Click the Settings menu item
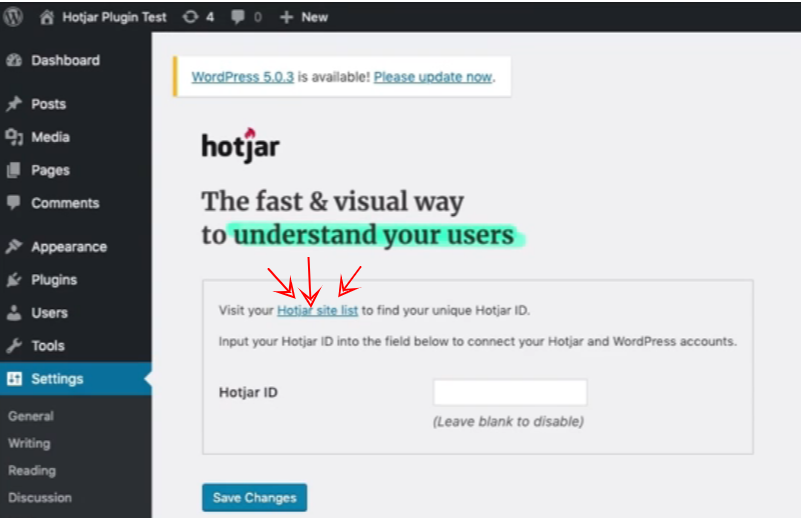This screenshot has width=801, height=518. 57,379
